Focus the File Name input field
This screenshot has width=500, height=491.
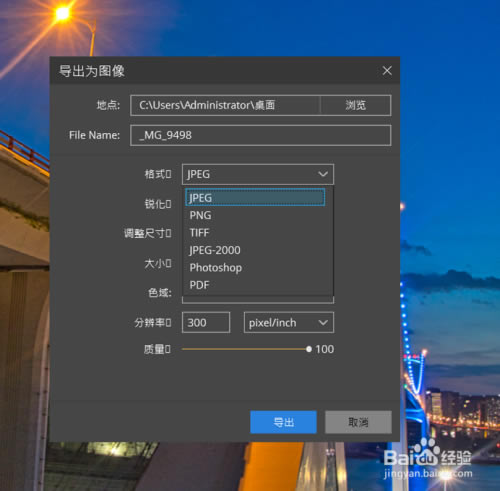tap(261, 135)
